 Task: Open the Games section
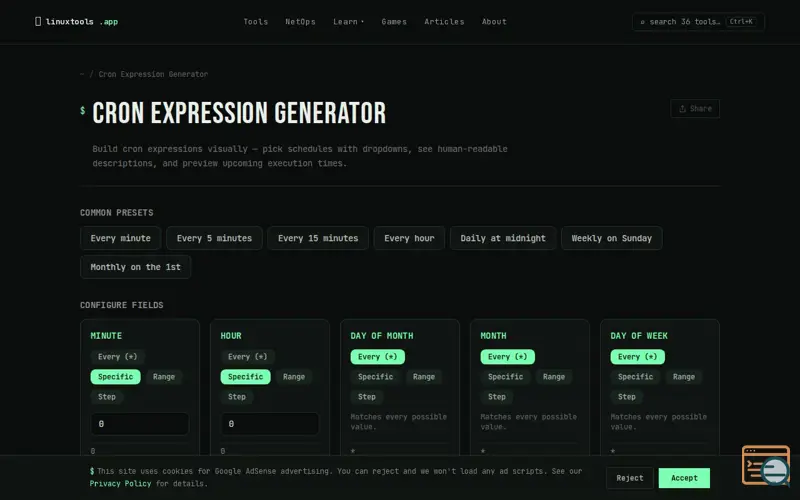(x=394, y=21)
